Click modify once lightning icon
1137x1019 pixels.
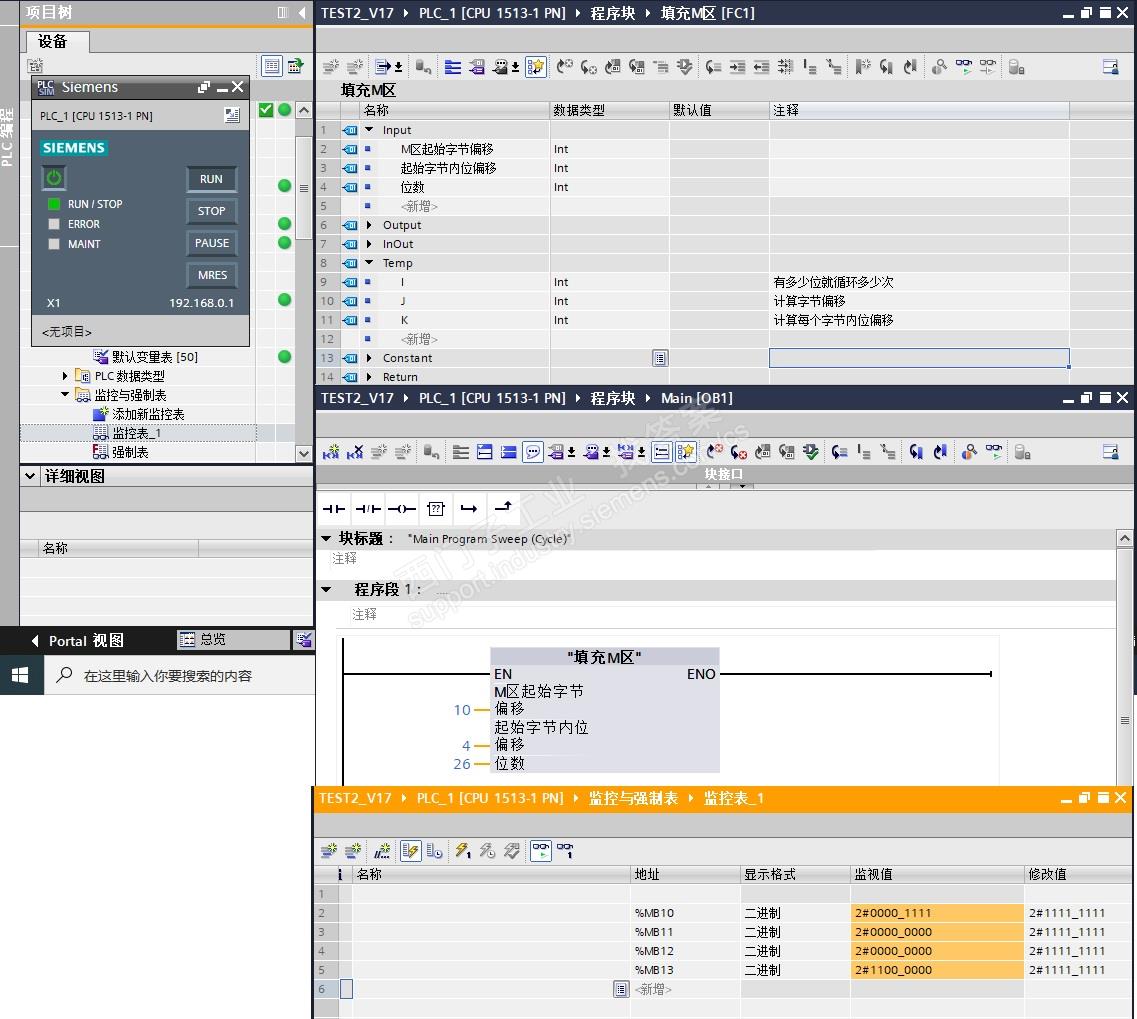[x=463, y=851]
